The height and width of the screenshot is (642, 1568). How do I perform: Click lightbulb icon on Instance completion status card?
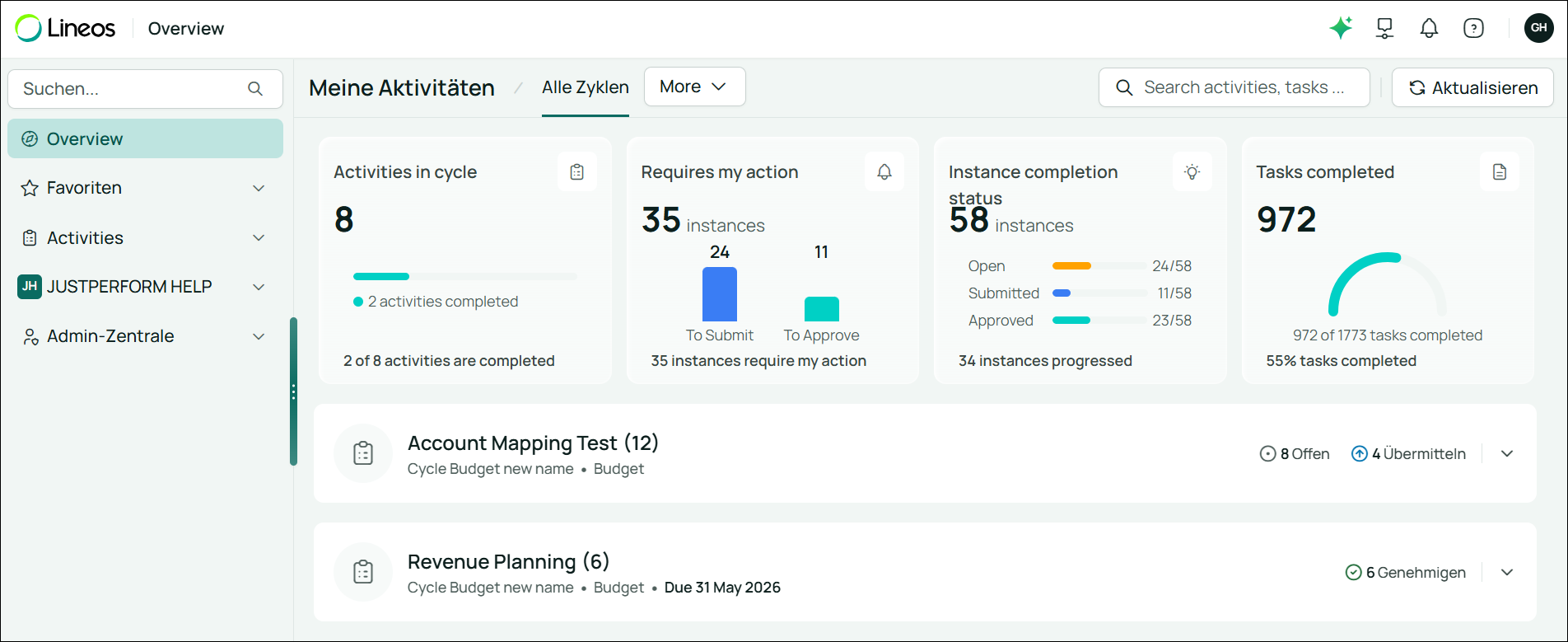coord(1192,171)
